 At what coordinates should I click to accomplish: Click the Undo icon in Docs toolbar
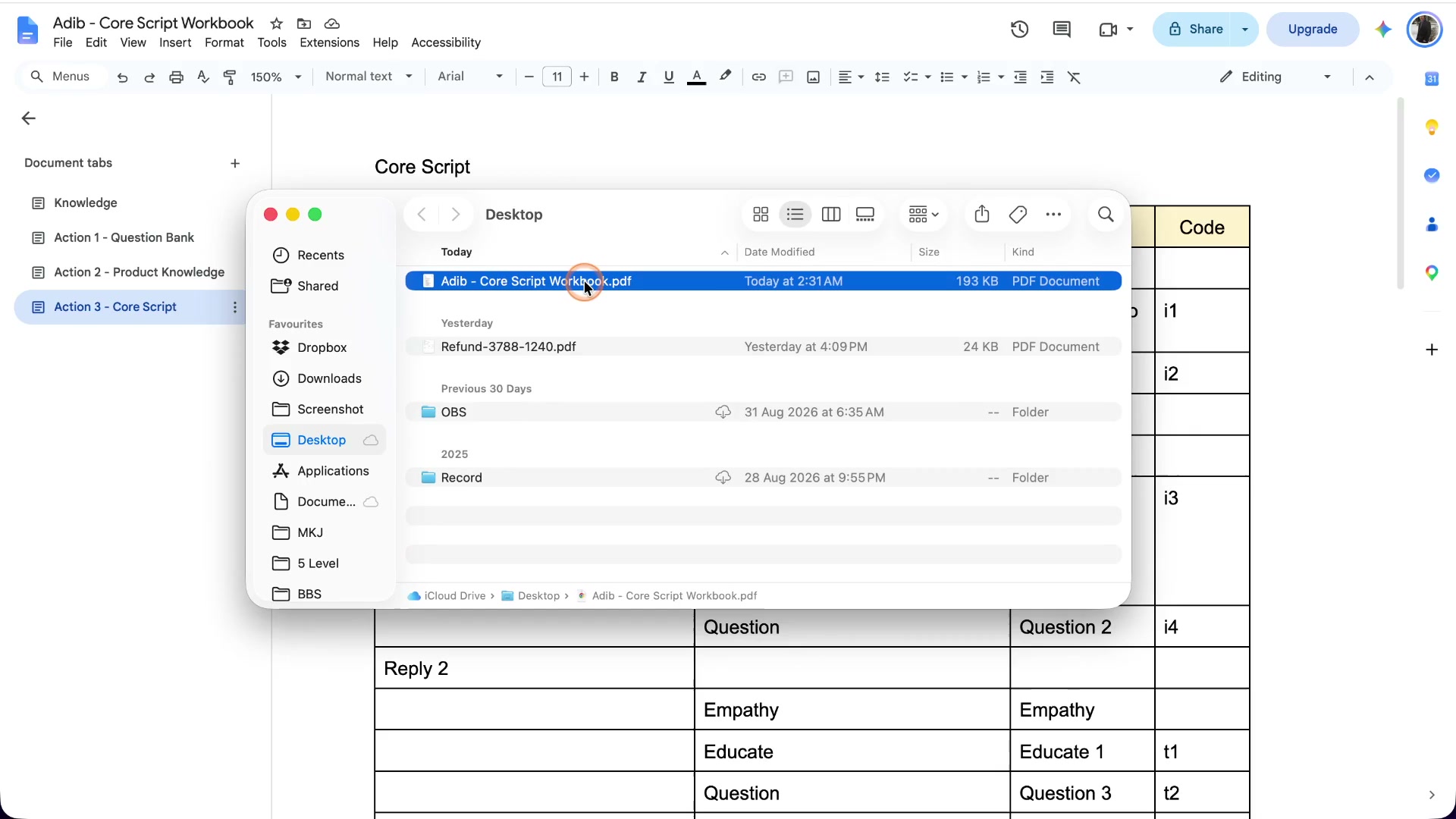[x=122, y=77]
